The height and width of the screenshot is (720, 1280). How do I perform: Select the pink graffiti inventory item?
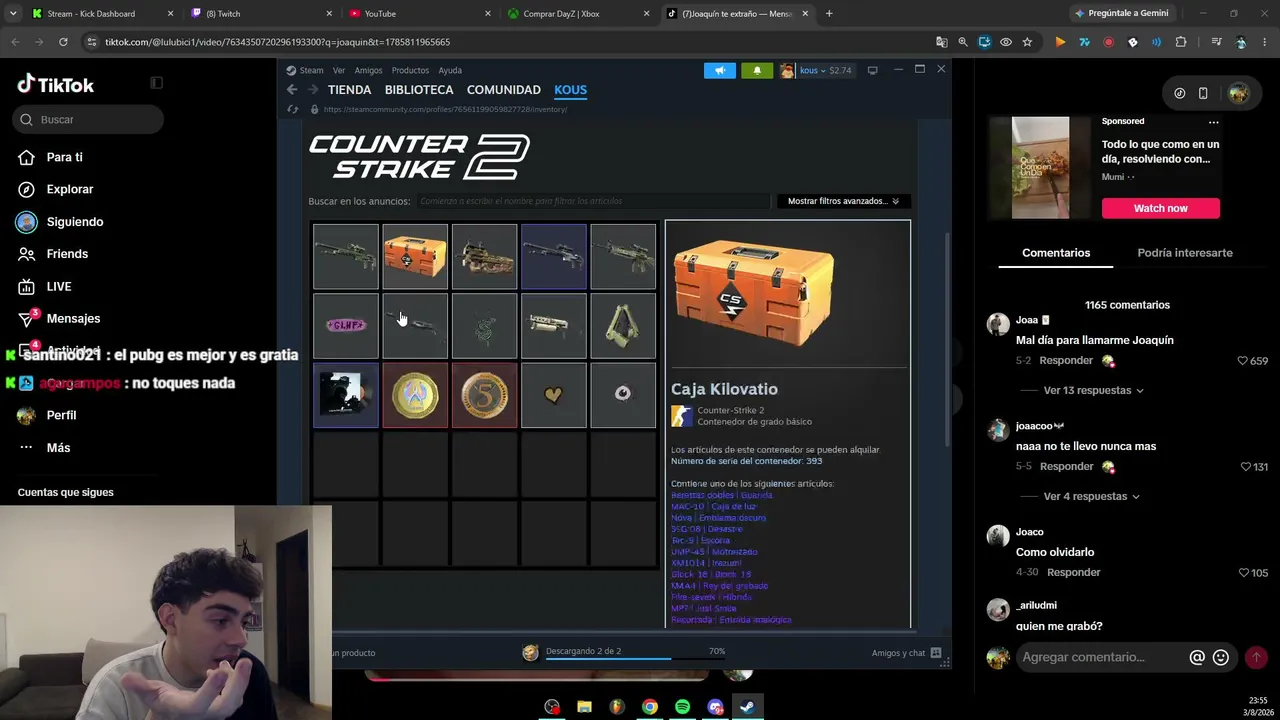pos(346,326)
